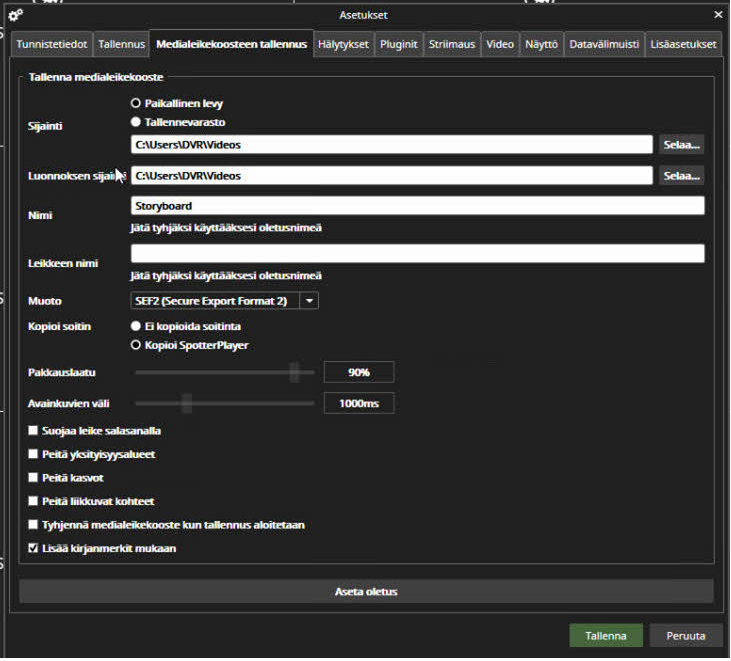Choose Kopioi SpotterPlayer option
The height and width of the screenshot is (661, 731).
pyautogui.click(x=136, y=345)
